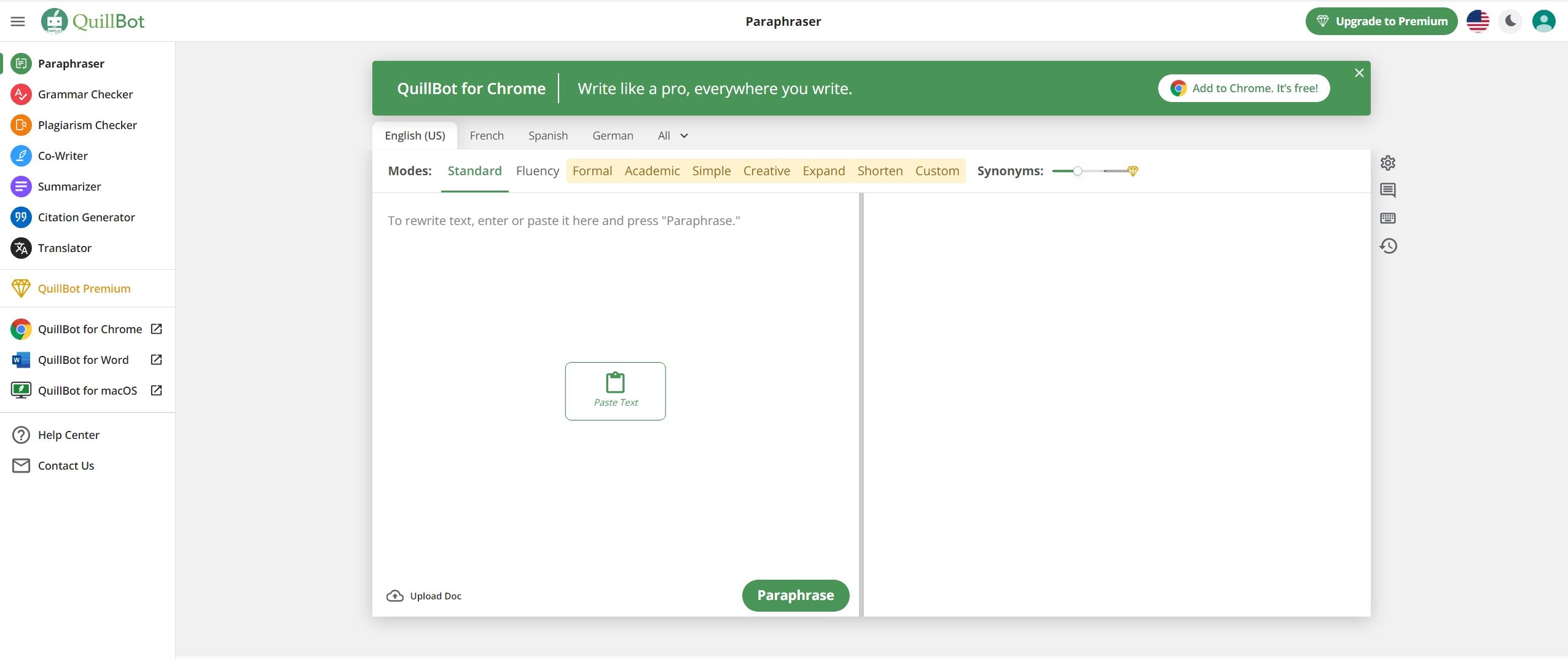Click Add to Chrome. It's free! button
The width and height of the screenshot is (1568, 659).
(x=1244, y=89)
